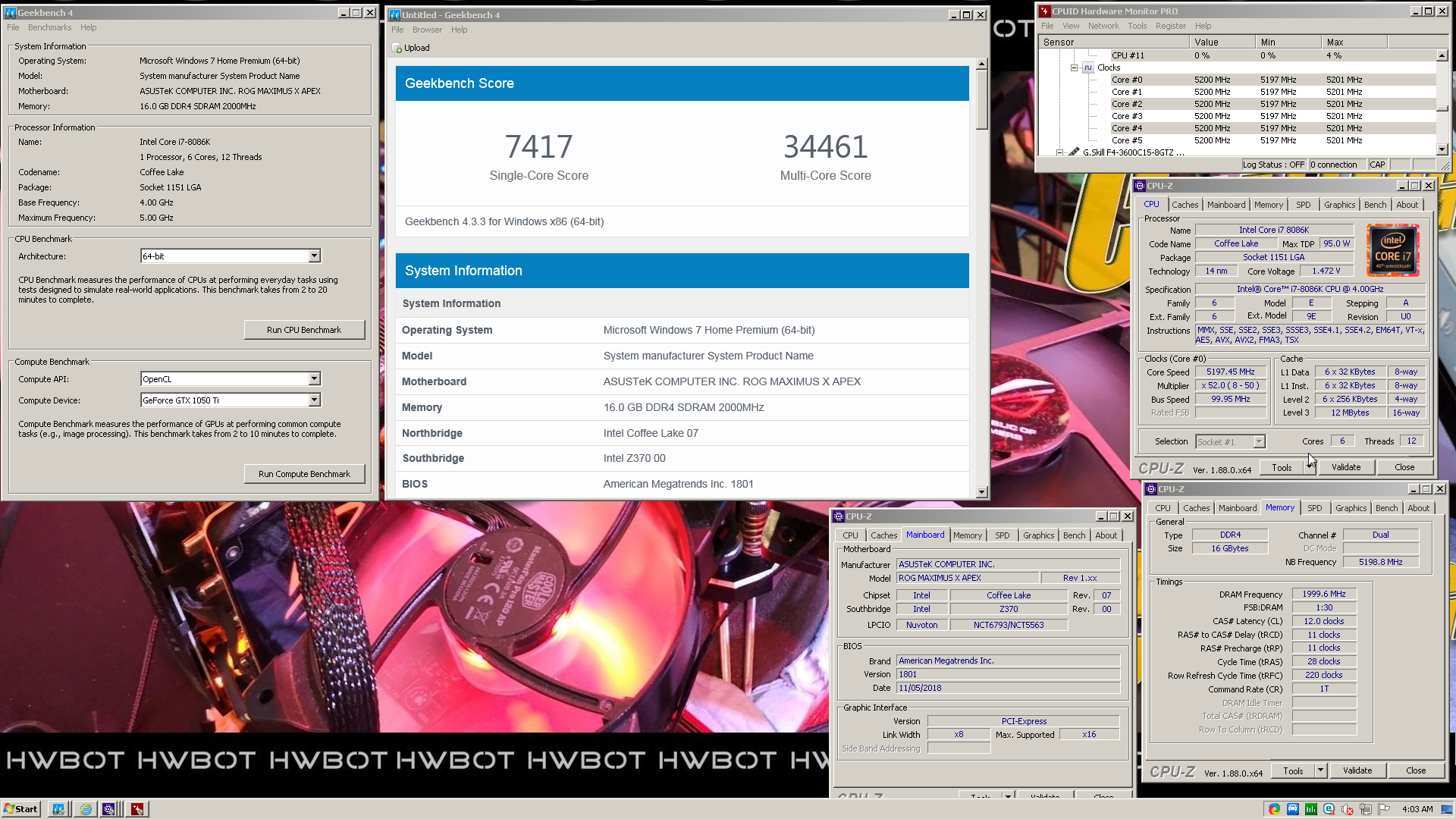Viewport: 1456px width, 819px height.
Task: Click the green bar chart tray icon
Action: [x=1311, y=809]
